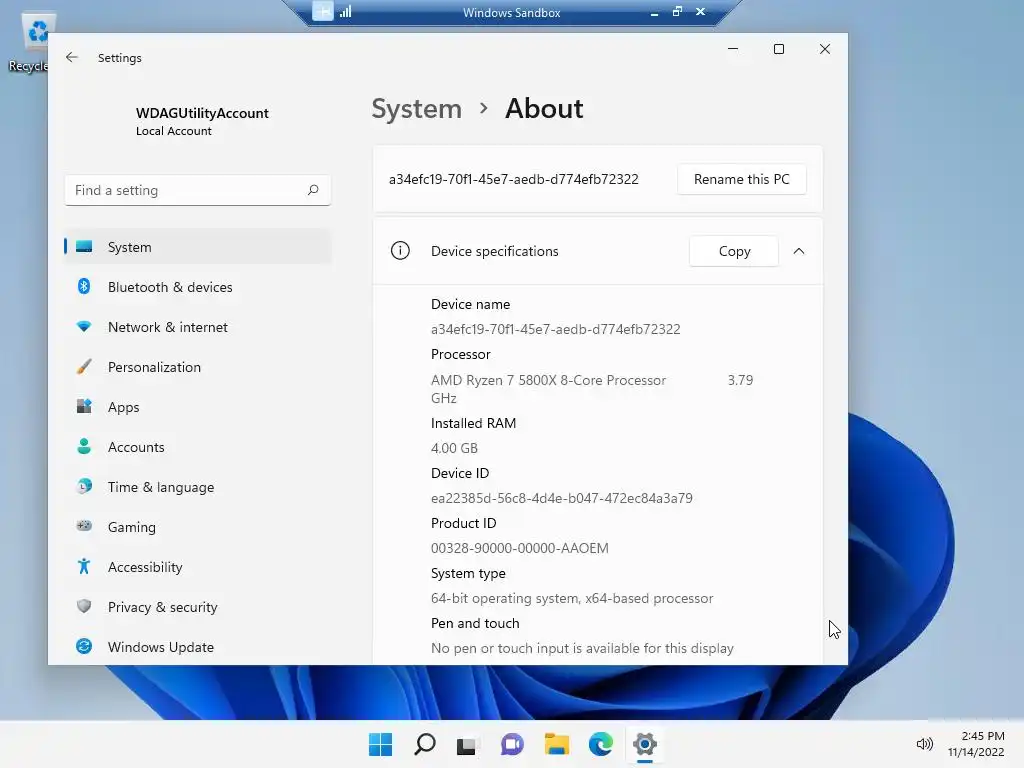The image size is (1024, 768).
Task: Open Task View from the taskbar
Action: point(468,744)
